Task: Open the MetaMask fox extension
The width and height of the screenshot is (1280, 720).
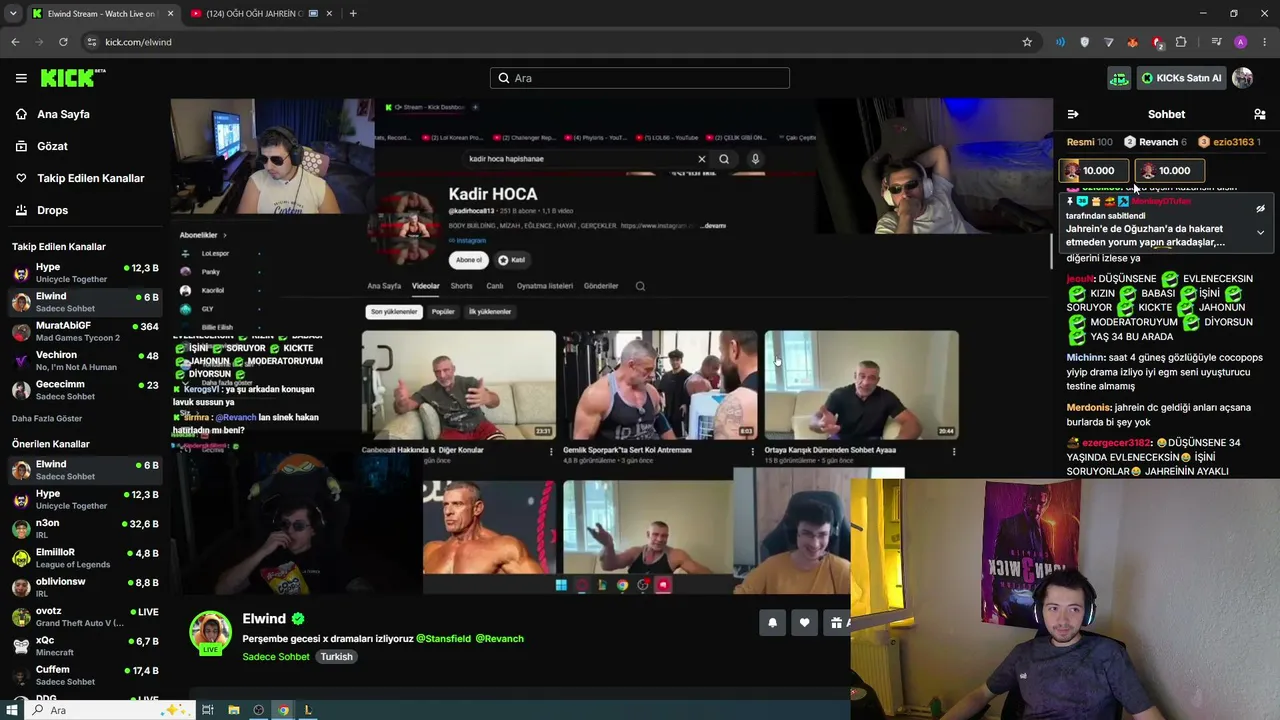Action: coord(1133,42)
